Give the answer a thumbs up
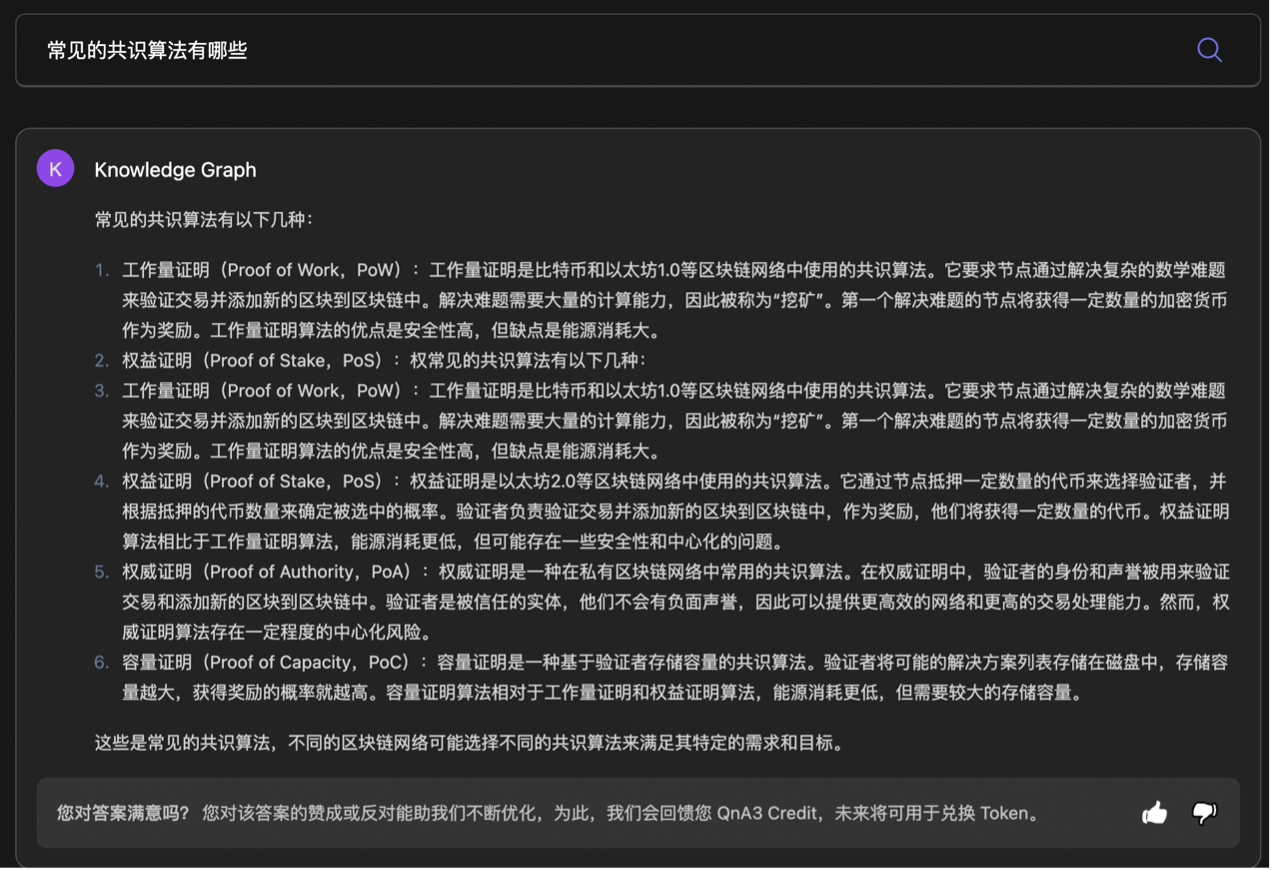 pos(1155,813)
